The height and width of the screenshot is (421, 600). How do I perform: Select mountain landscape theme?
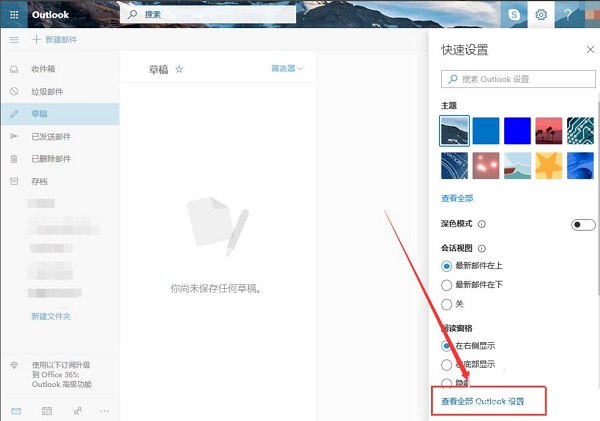tap(455, 131)
